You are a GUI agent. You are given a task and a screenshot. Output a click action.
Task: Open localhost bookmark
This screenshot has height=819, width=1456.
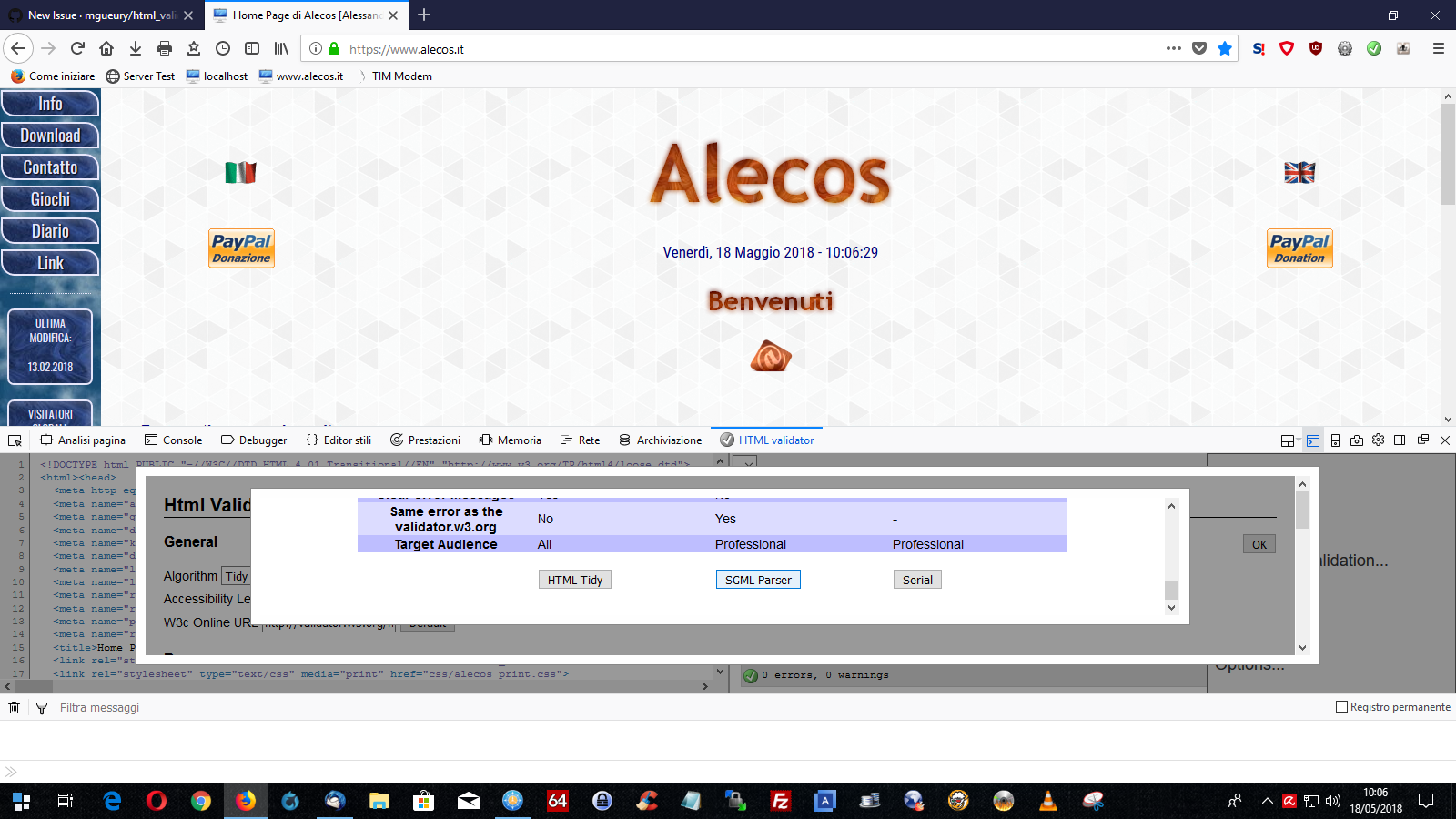[217, 76]
